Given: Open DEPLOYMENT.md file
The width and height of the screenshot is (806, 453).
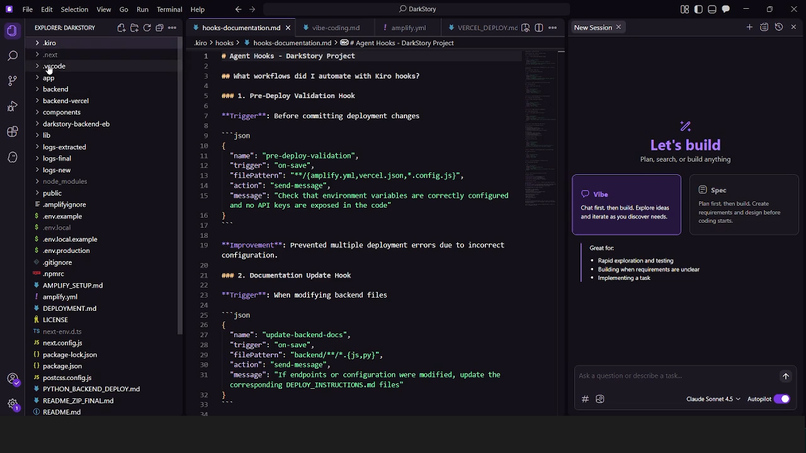Looking at the screenshot, I should (103, 309).
